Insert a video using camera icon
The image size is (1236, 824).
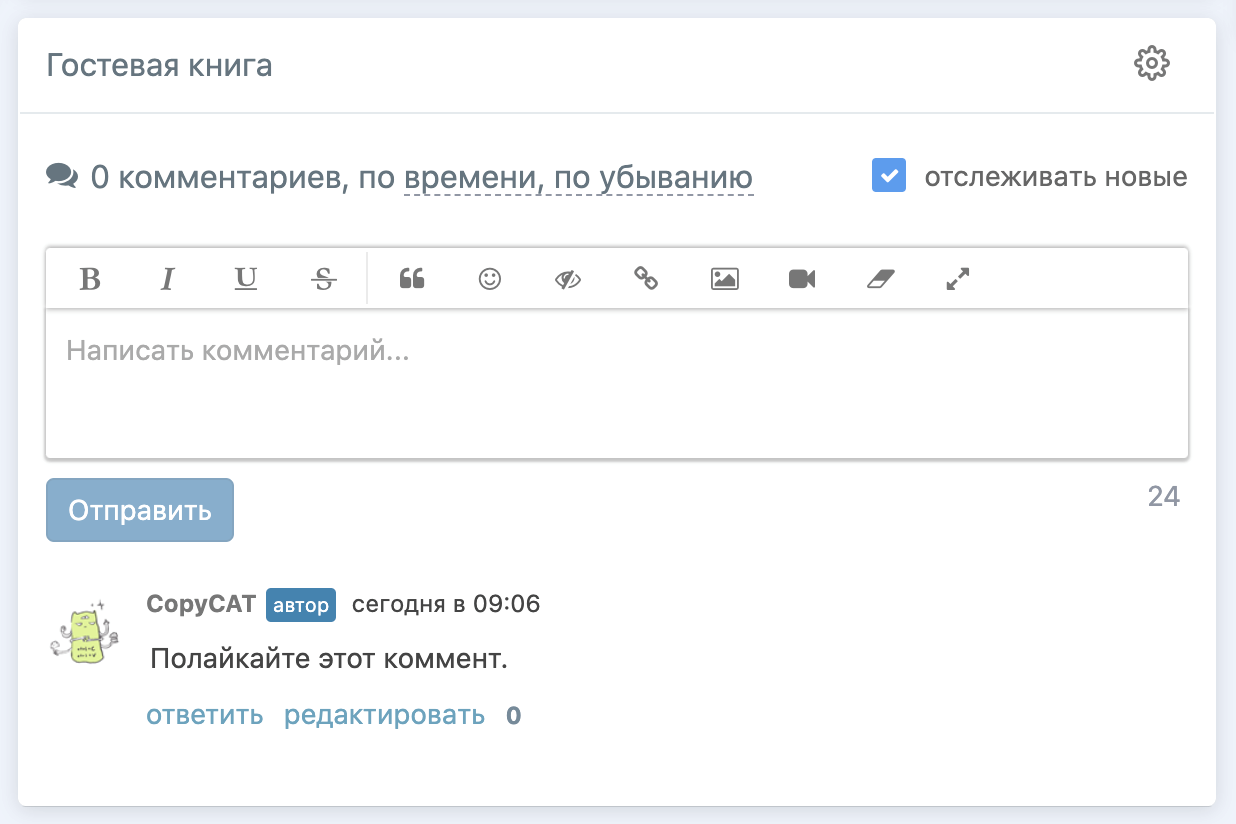point(802,279)
